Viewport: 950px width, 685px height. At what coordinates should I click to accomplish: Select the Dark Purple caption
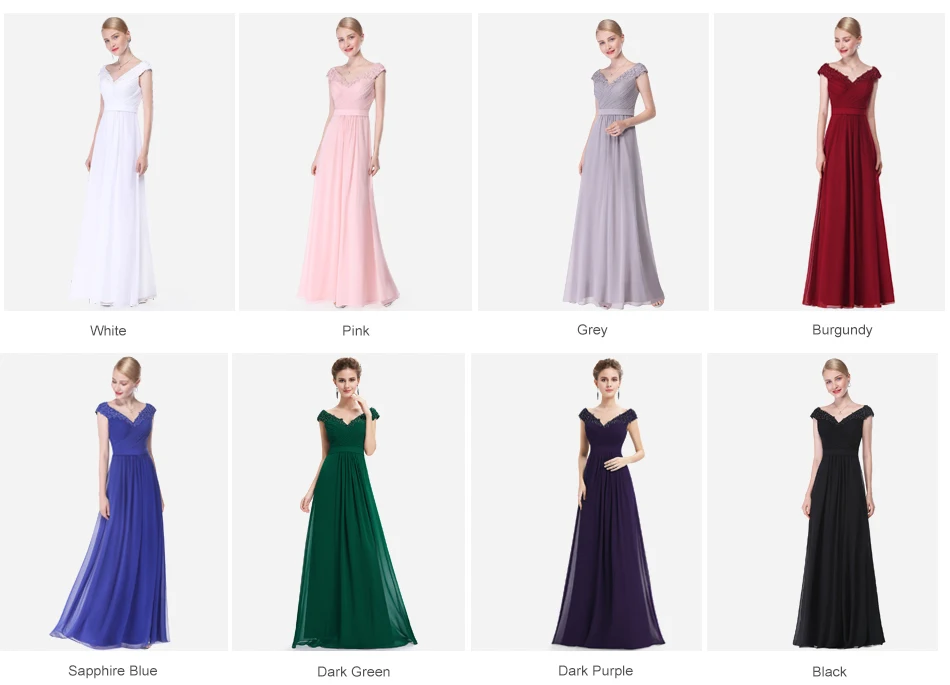[x=596, y=670]
